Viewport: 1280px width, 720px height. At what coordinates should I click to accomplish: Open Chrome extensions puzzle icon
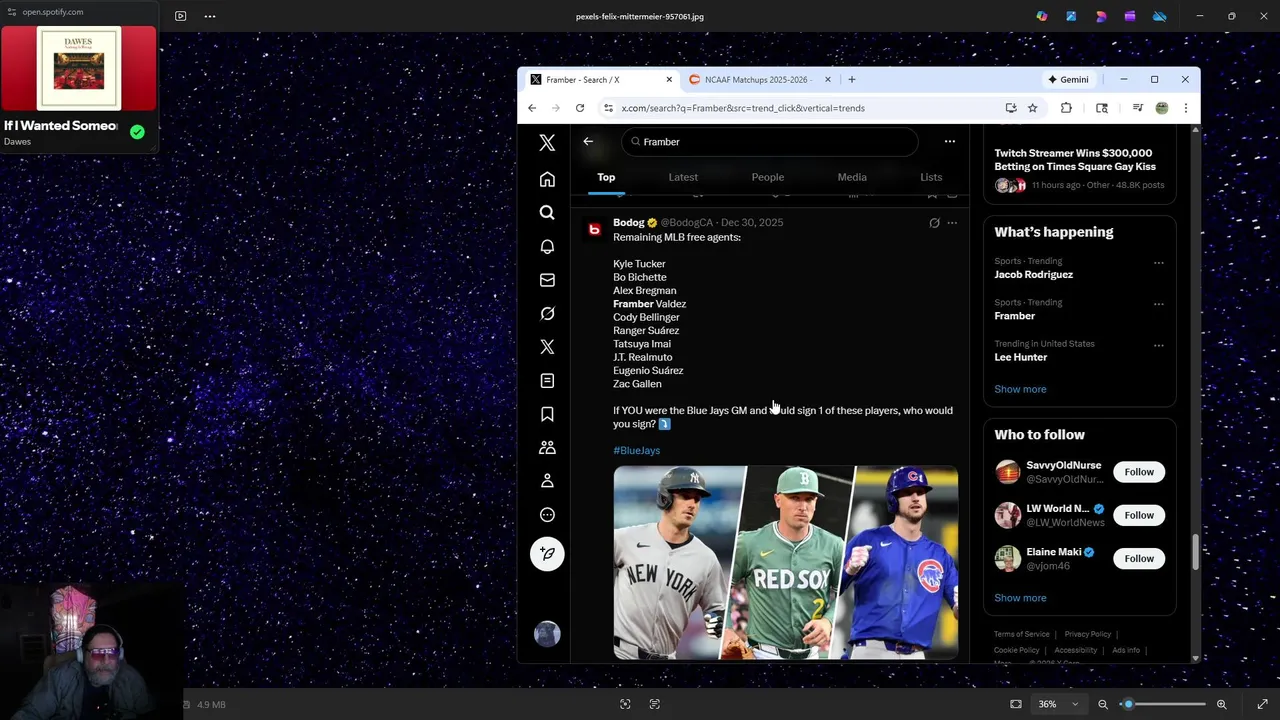pos(1066,108)
